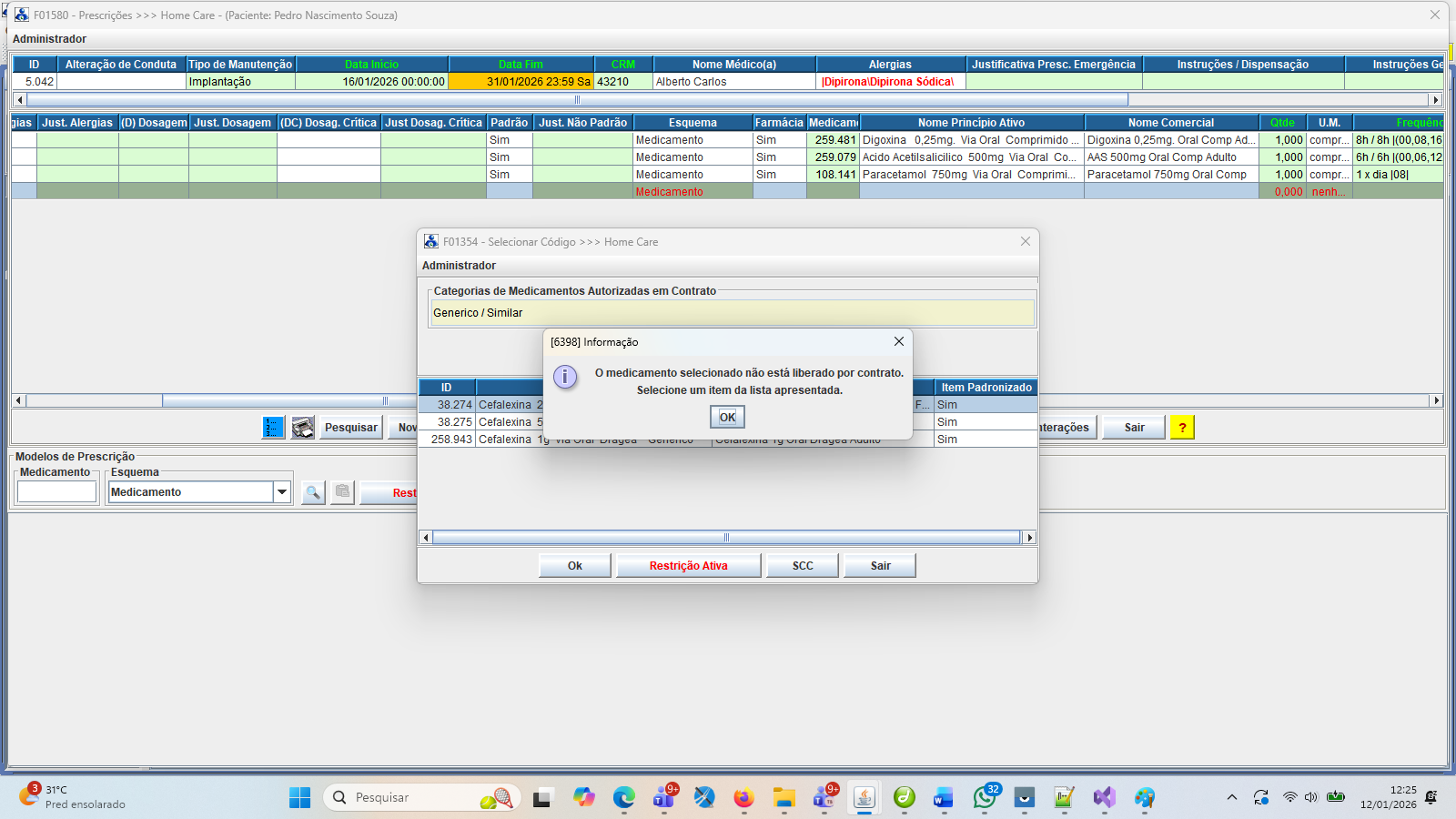Switch to Firefox in the taskbar

(x=743, y=798)
